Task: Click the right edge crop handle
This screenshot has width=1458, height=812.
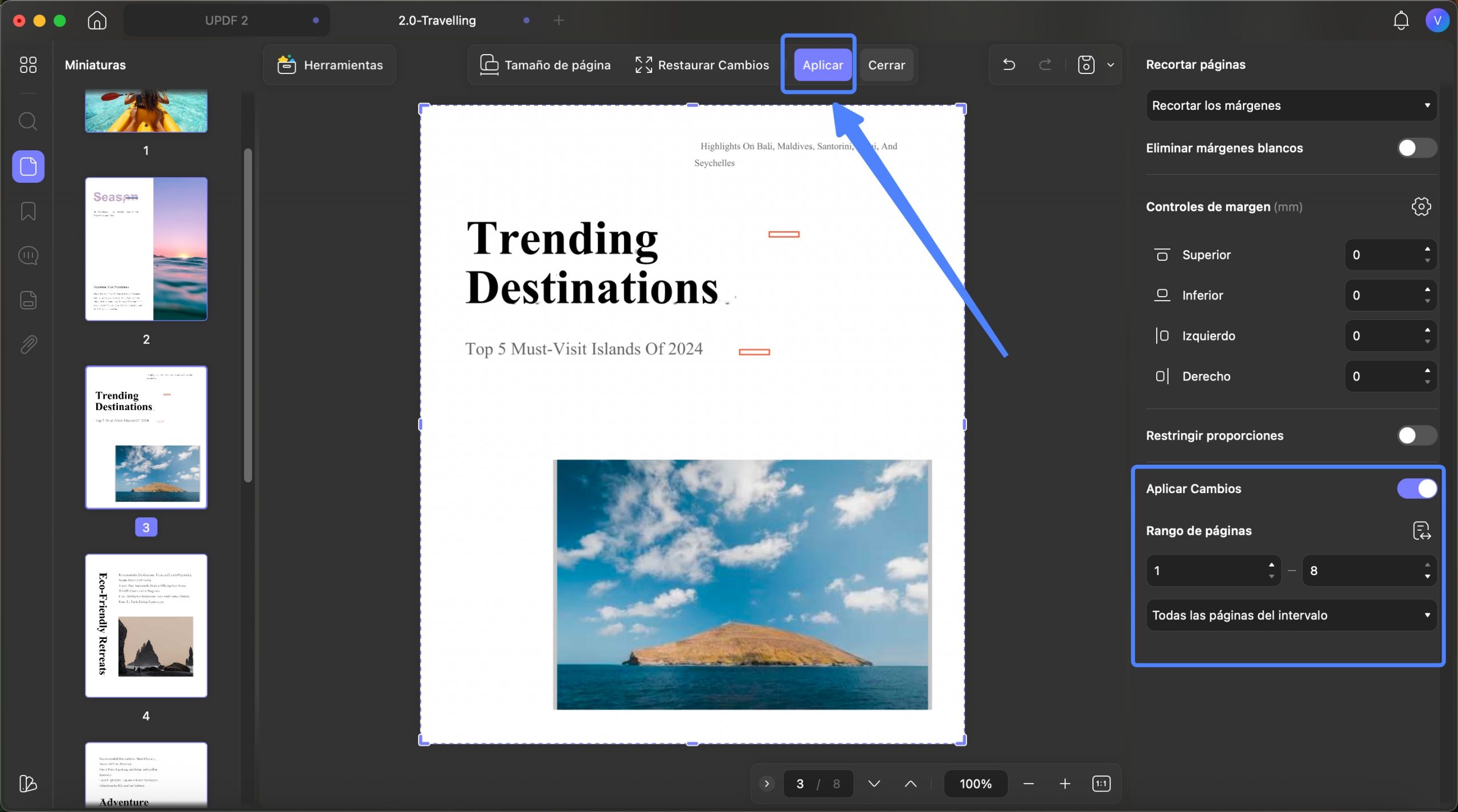Action: [964, 424]
